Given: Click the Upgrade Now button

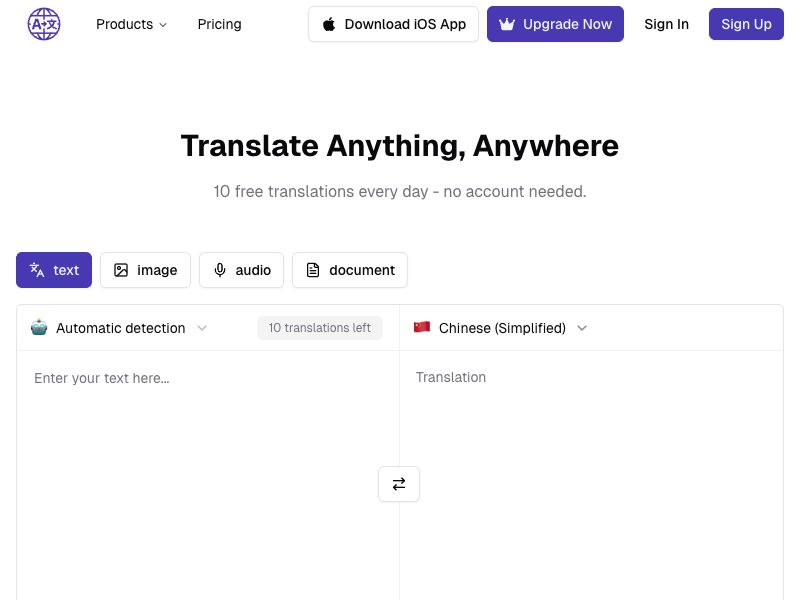Looking at the screenshot, I should [555, 24].
